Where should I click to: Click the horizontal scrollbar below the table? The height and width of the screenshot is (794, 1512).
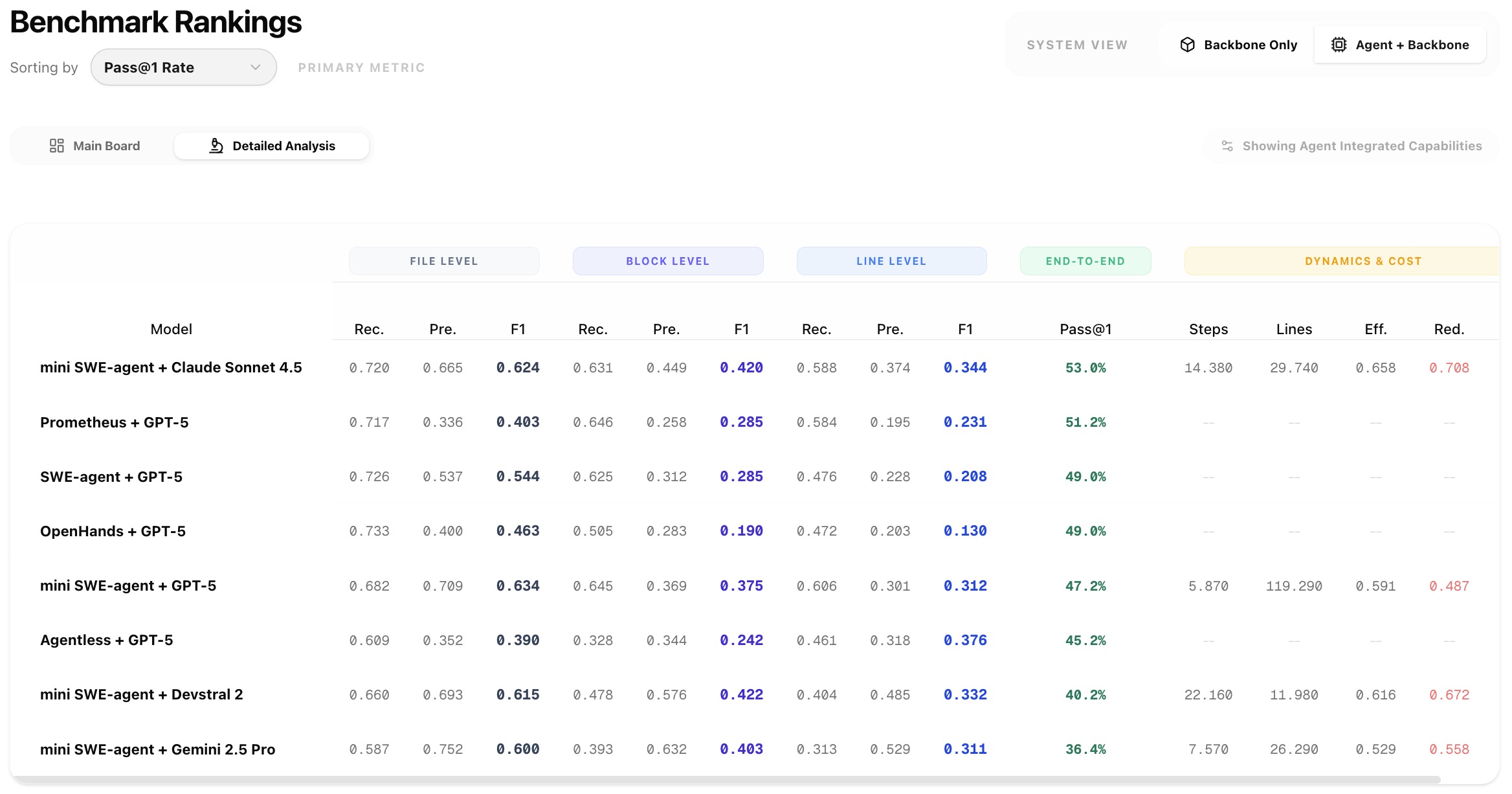(x=725, y=780)
